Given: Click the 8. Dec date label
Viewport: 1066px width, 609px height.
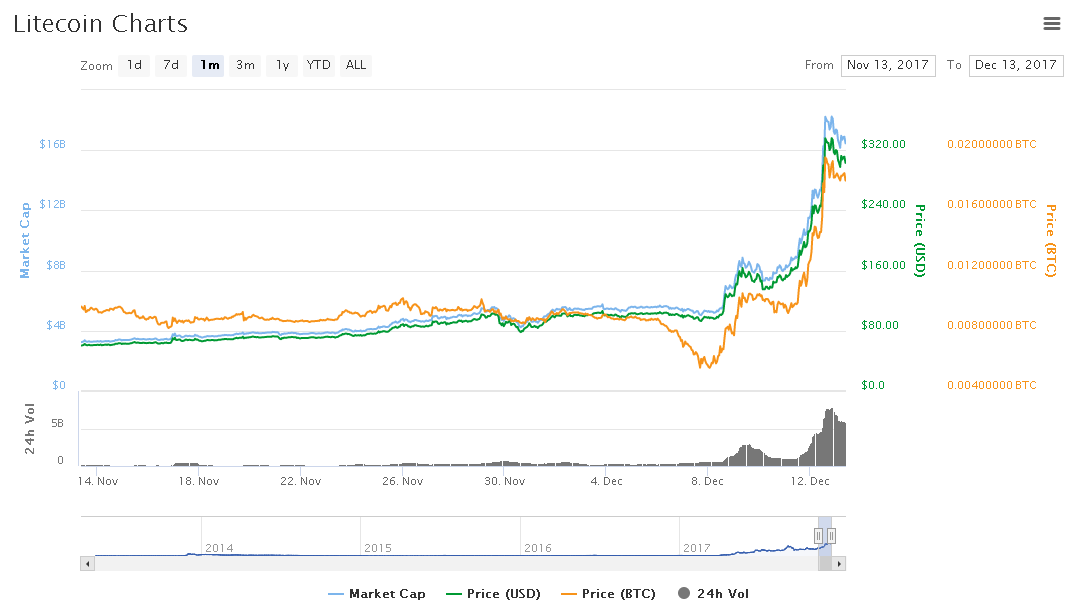Looking at the screenshot, I should 707,481.
